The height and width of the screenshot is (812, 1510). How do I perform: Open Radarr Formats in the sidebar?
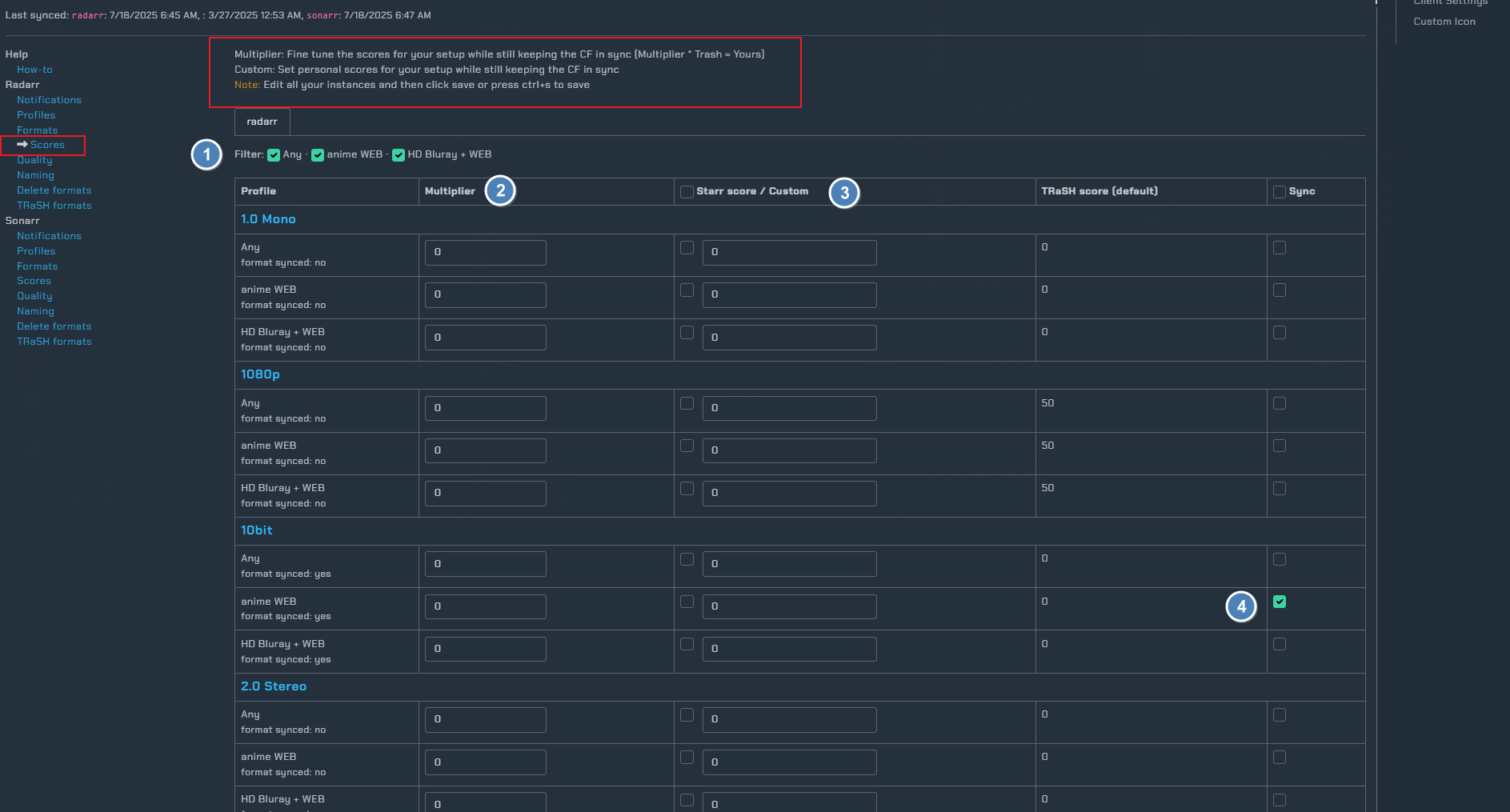coord(38,130)
